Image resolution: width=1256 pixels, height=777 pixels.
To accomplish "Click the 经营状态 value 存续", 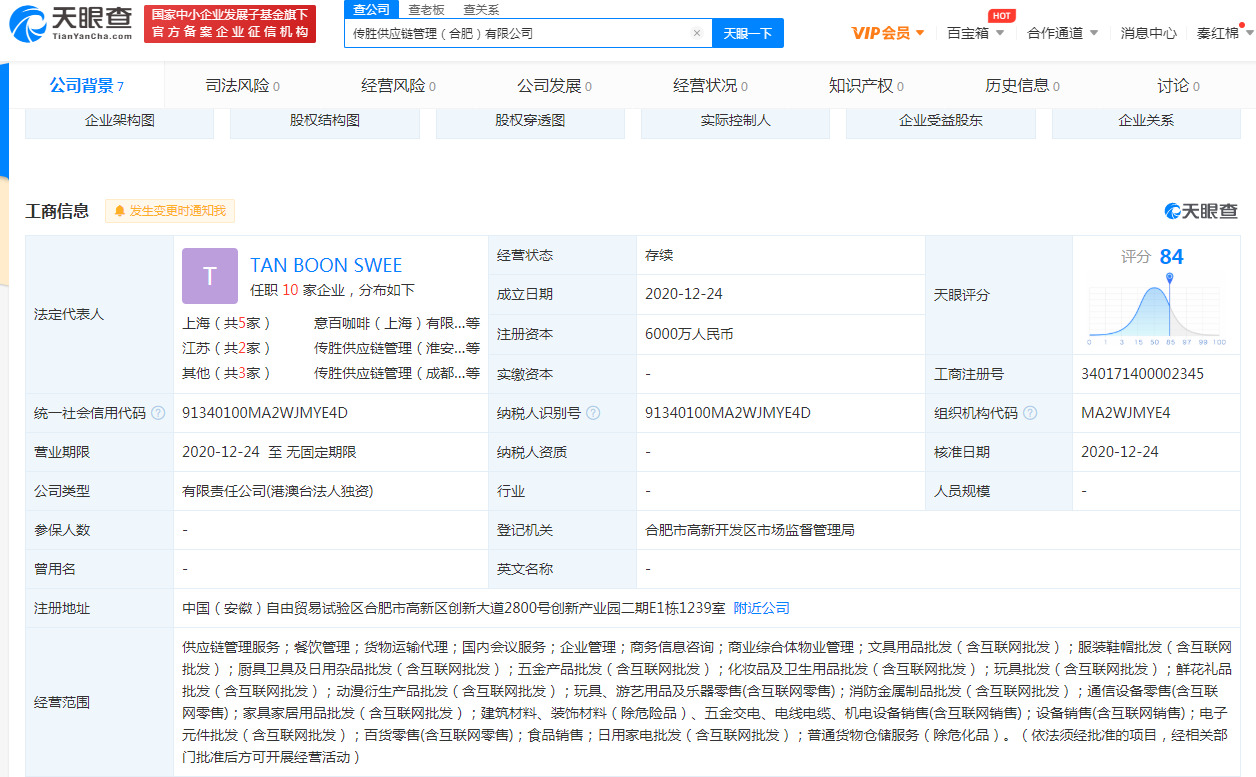I will point(659,255).
